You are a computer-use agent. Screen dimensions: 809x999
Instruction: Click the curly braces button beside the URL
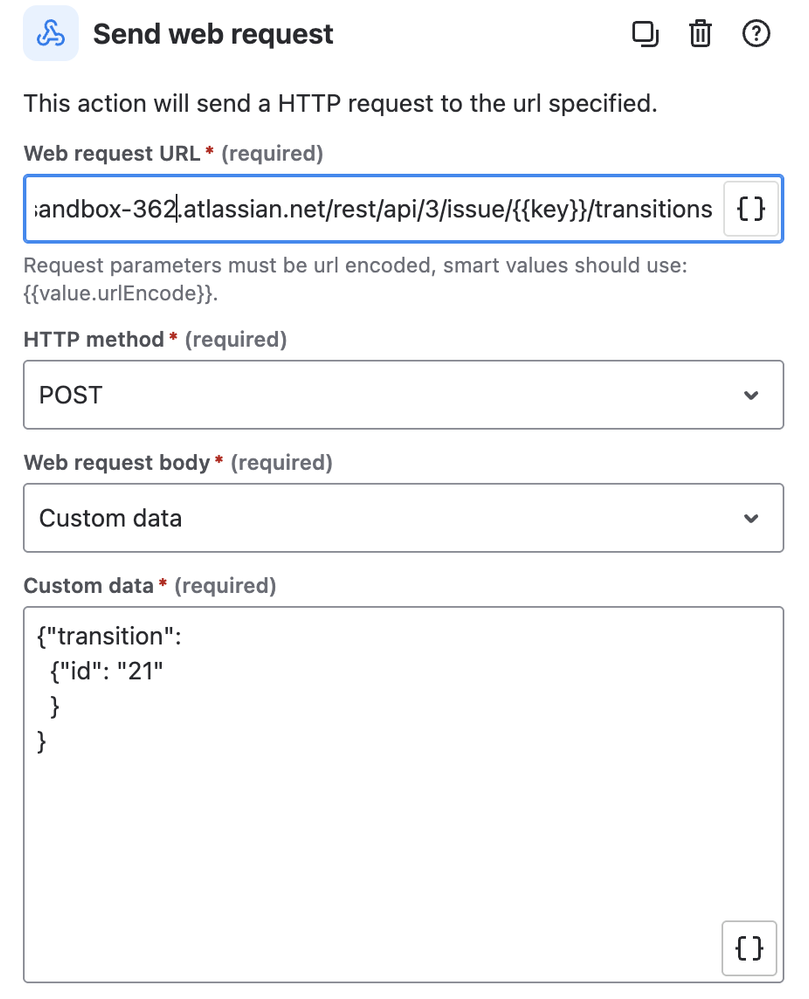[750, 209]
